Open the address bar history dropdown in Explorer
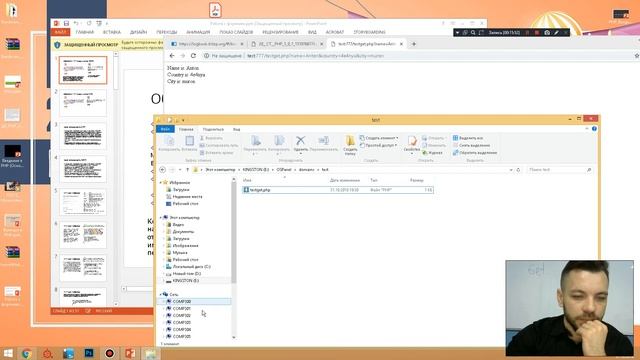The height and width of the screenshot is (360, 640). coord(511,169)
